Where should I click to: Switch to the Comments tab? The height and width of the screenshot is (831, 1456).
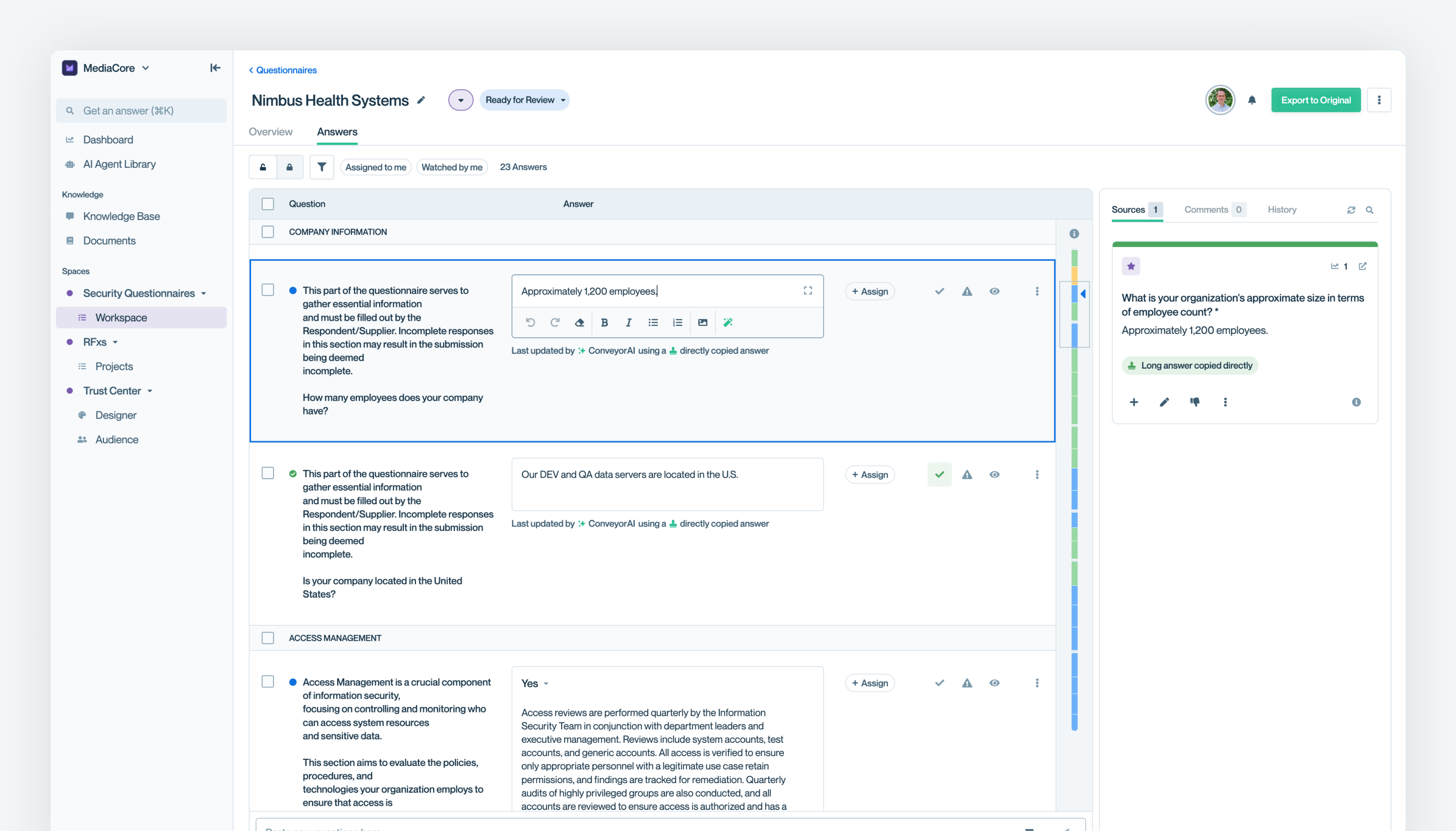pyautogui.click(x=1208, y=209)
